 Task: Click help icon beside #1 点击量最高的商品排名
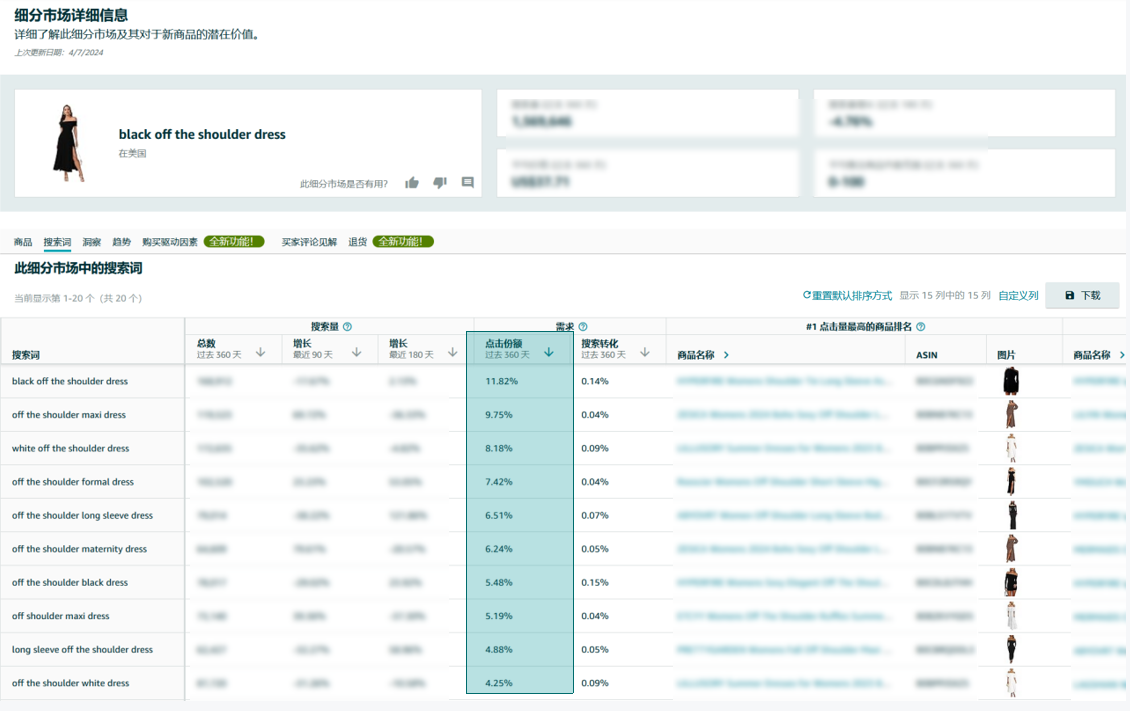pyautogui.click(x=921, y=327)
